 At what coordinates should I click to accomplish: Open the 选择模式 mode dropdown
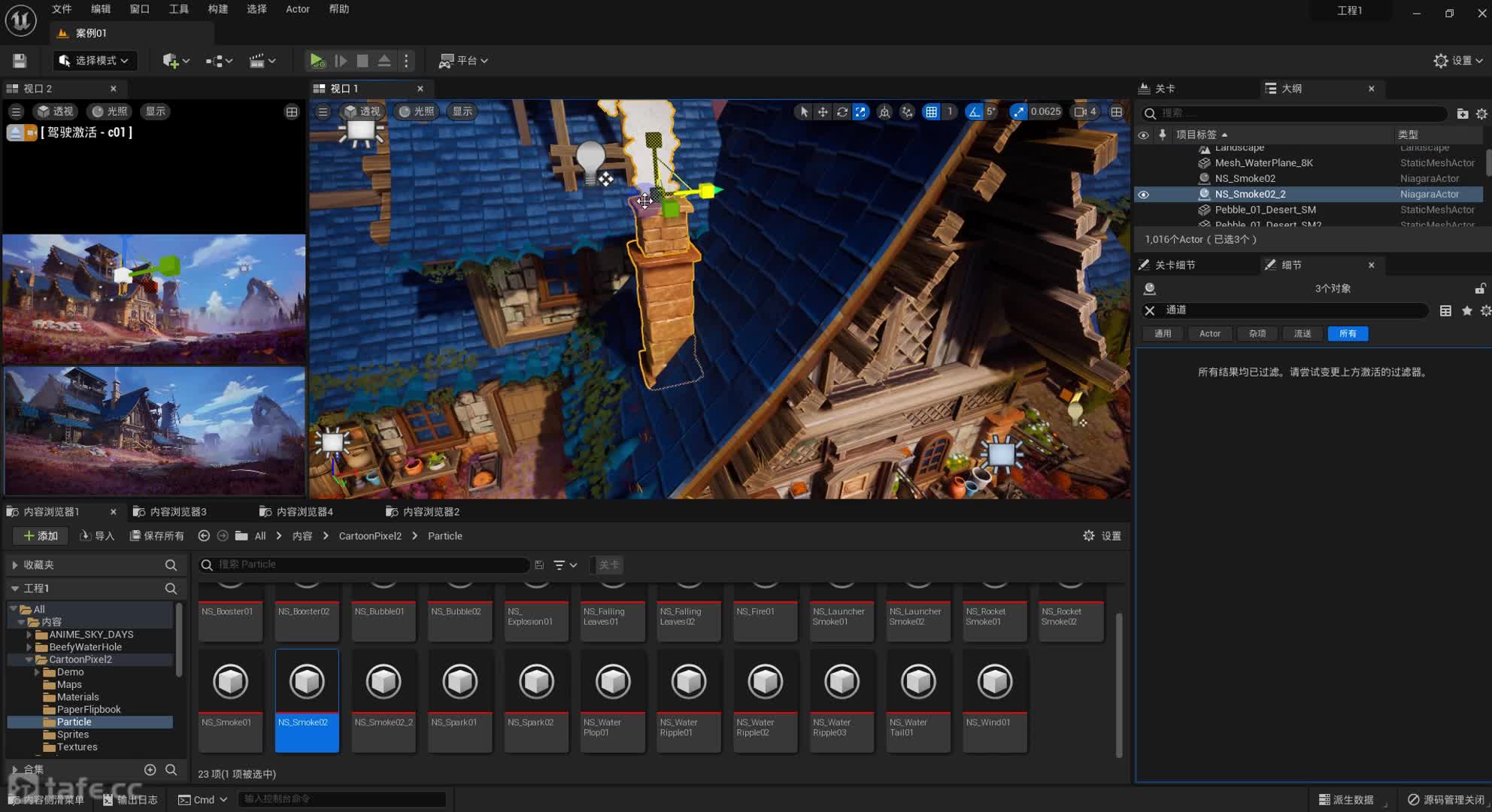click(95, 61)
